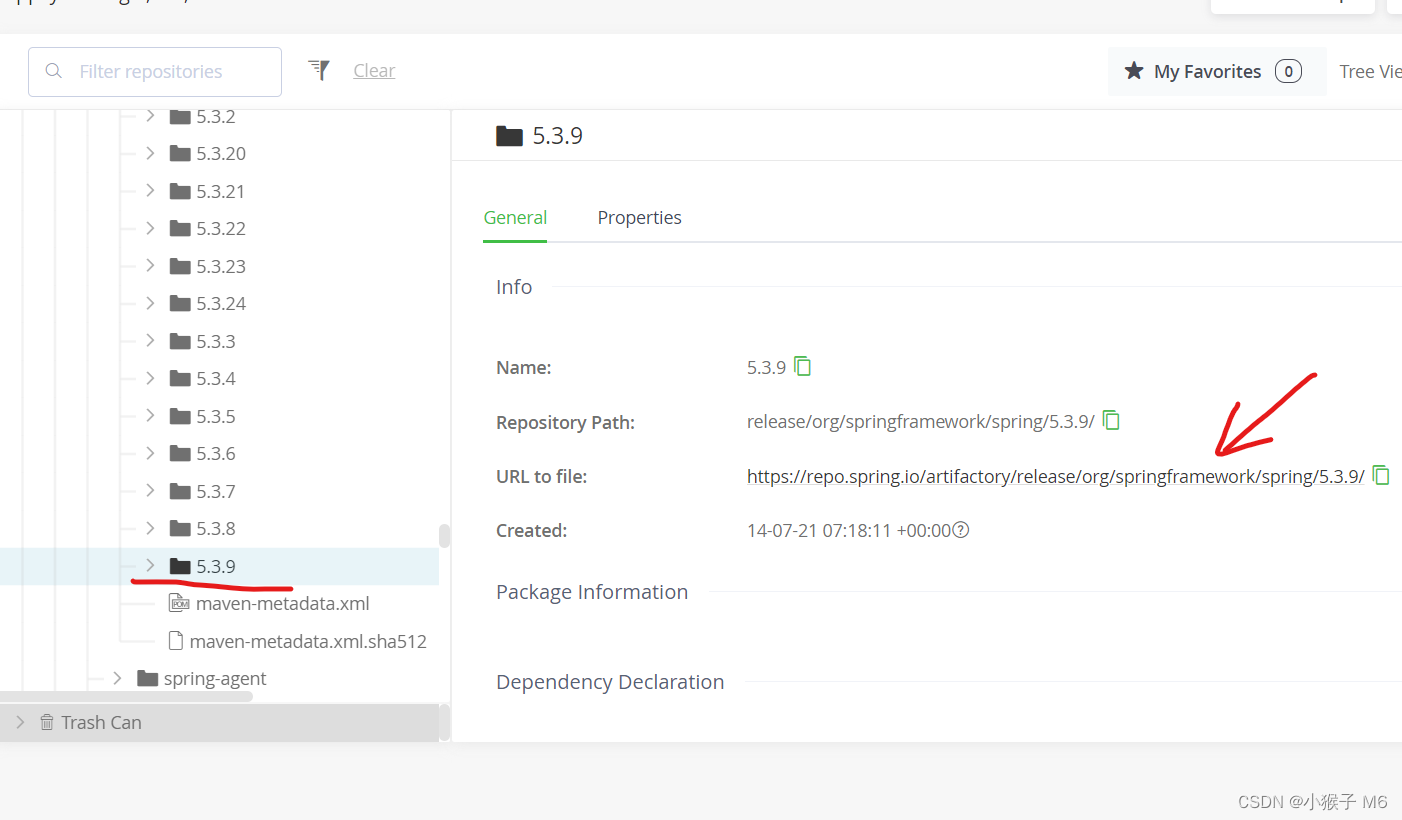The image size is (1402, 820).
Task: Expand the spring-agent folder node
Action: 118,678
